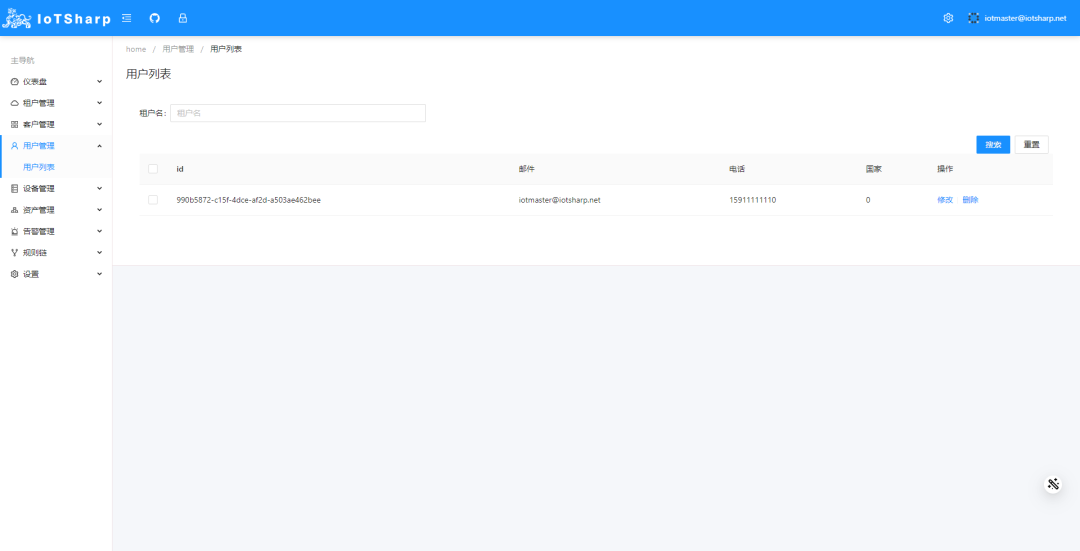Image resolution: width=1080 pixels, height=551 pixels.
Task: Toggle the sidebar collapse hamburger icon
Action: (127, 18)
